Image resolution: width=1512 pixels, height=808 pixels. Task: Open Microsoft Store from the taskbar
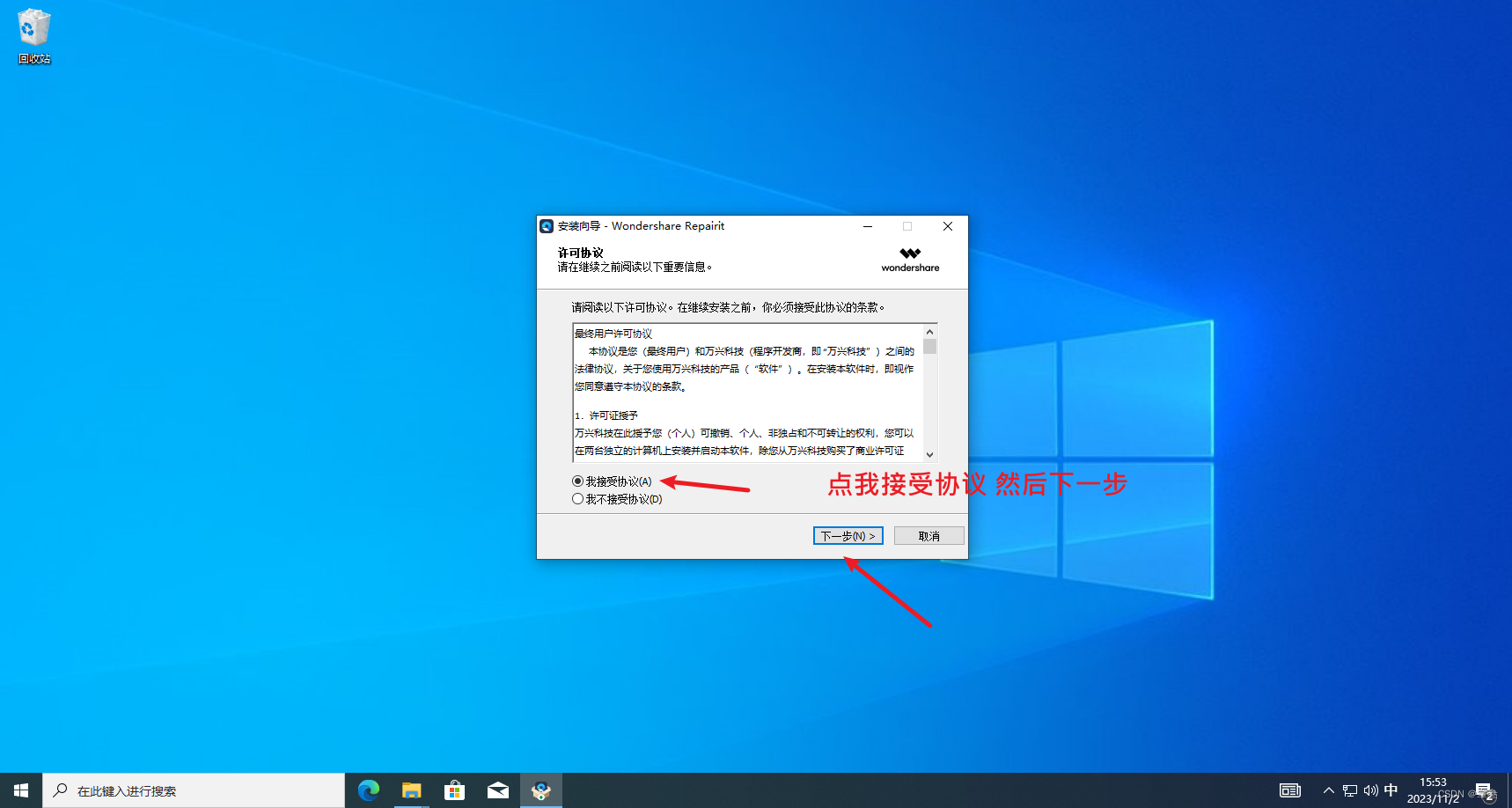tap(454, 790)
